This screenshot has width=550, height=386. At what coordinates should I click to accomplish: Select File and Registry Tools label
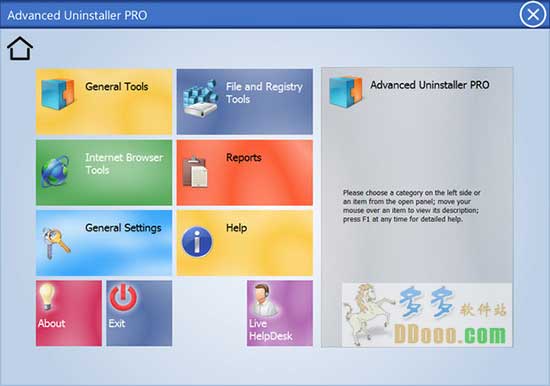click(264, 93)
